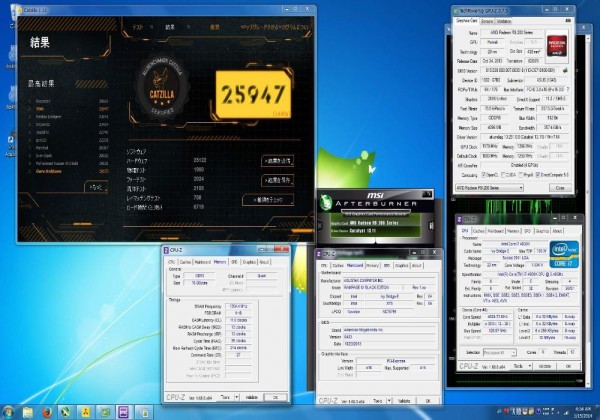Open Windows Explorer folder icon on taskbar
This screenshot has height=420, width=600.
click(x=28, y=412)
